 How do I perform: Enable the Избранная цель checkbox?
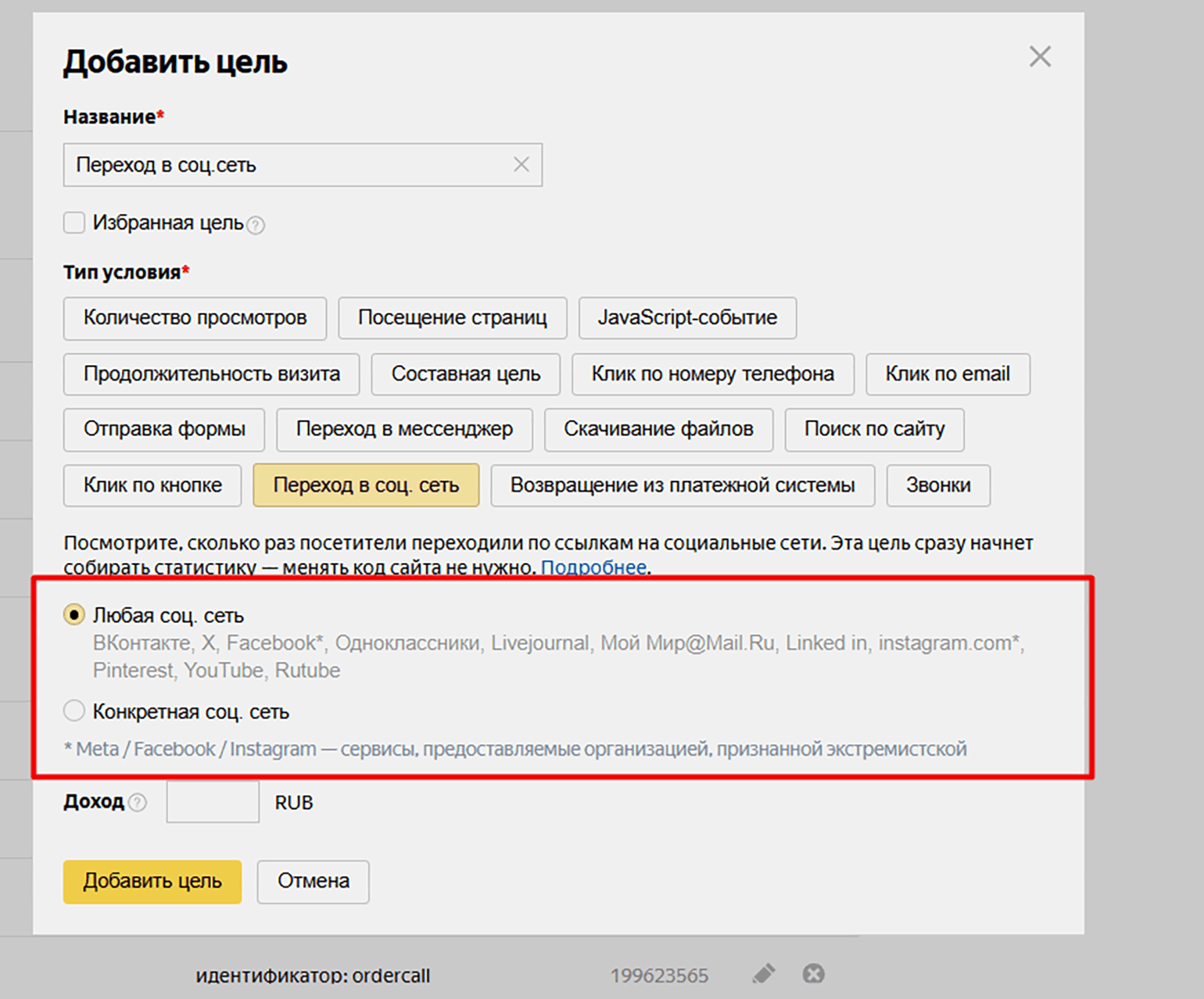coord(74,223)
